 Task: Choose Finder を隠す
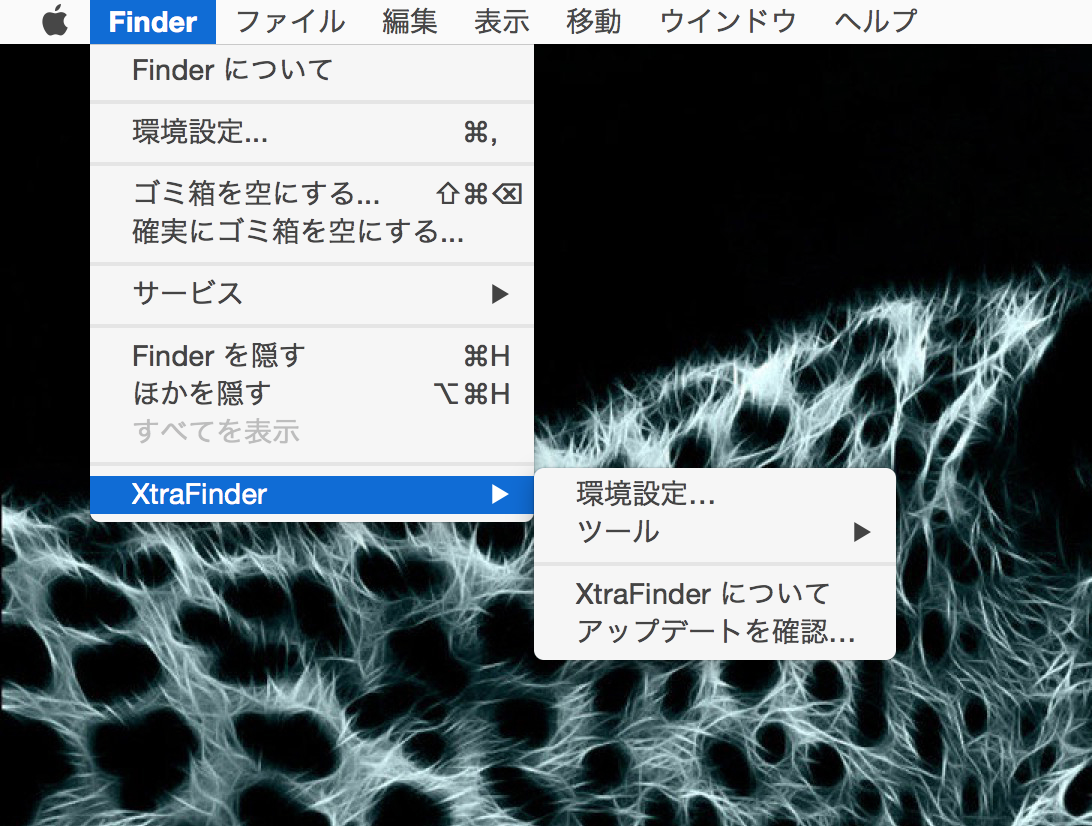click(312, 356)
